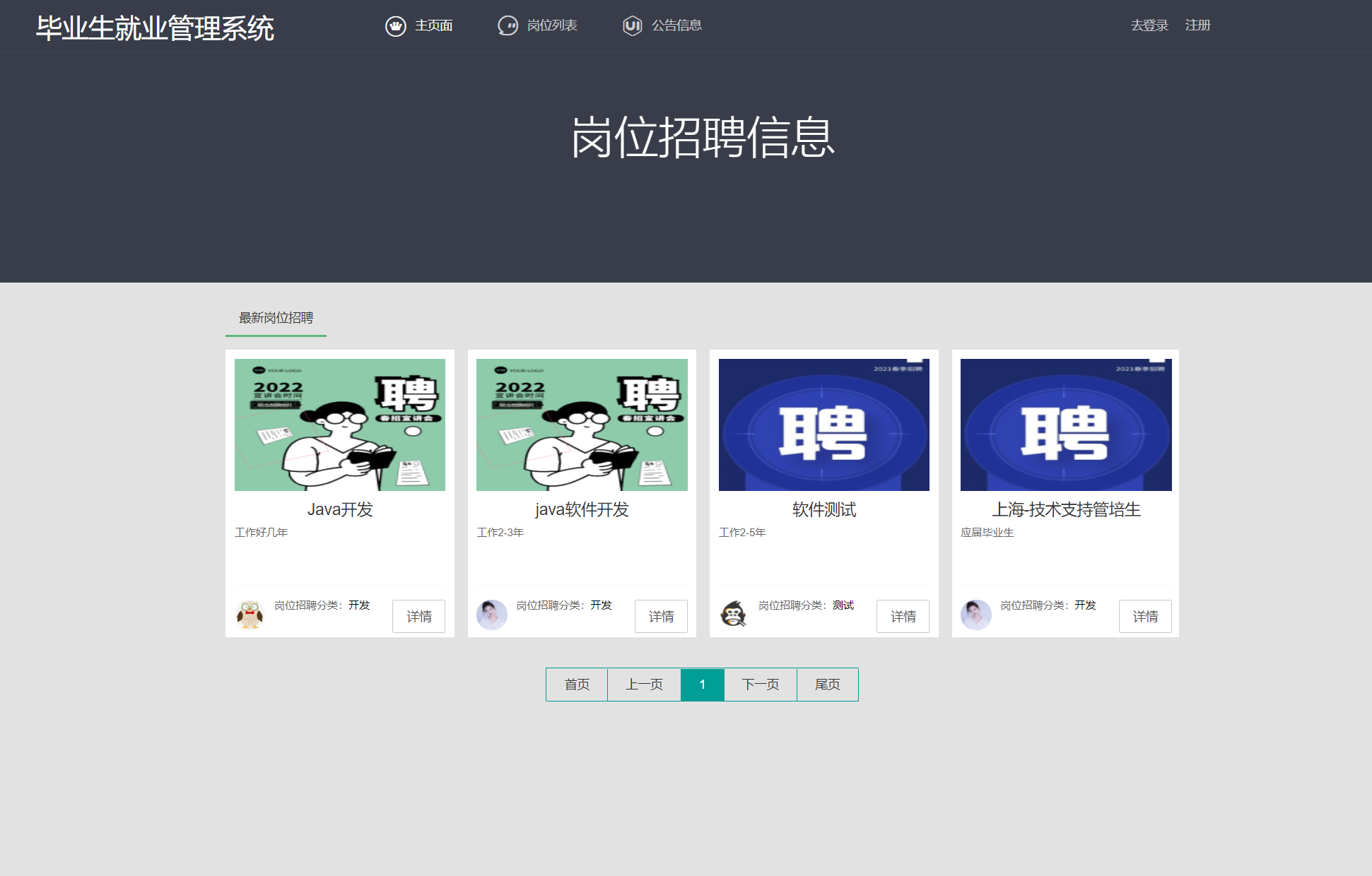Image resolution: width=1372 pixels, height=876 pixels.
Task: Click the java软件开发 recruitment poster image
Action: (581, 425)
